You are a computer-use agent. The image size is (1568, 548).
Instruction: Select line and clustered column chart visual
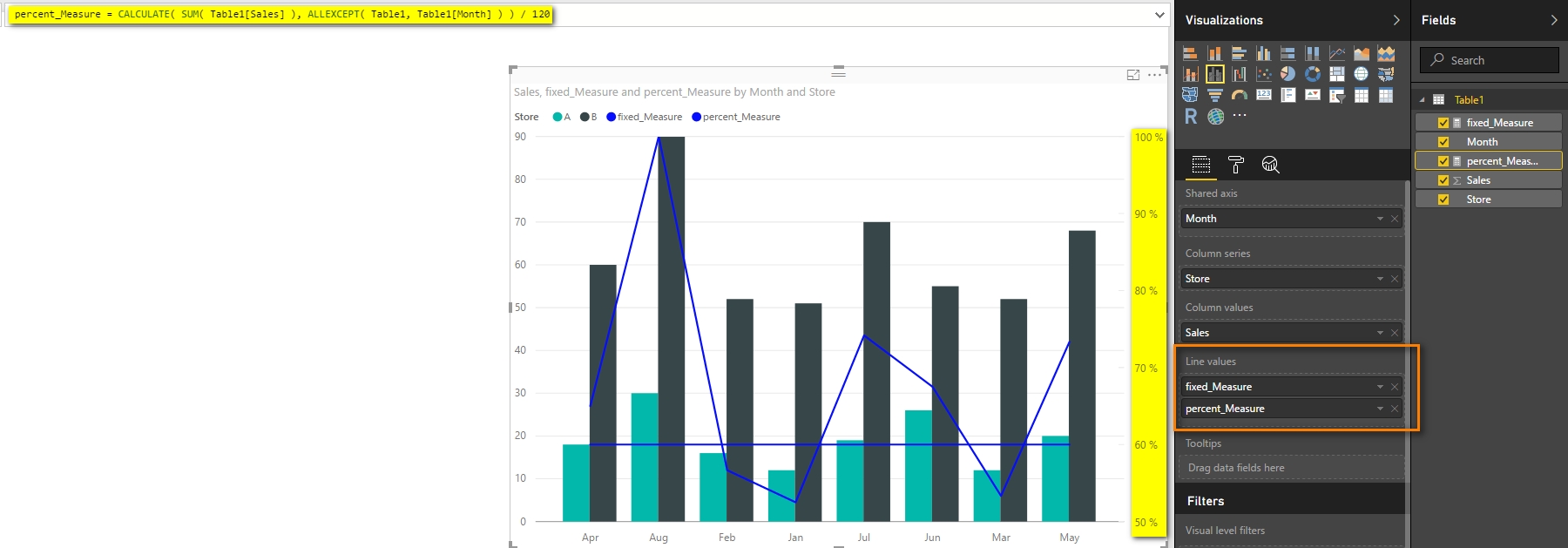tap(1214, 74)
